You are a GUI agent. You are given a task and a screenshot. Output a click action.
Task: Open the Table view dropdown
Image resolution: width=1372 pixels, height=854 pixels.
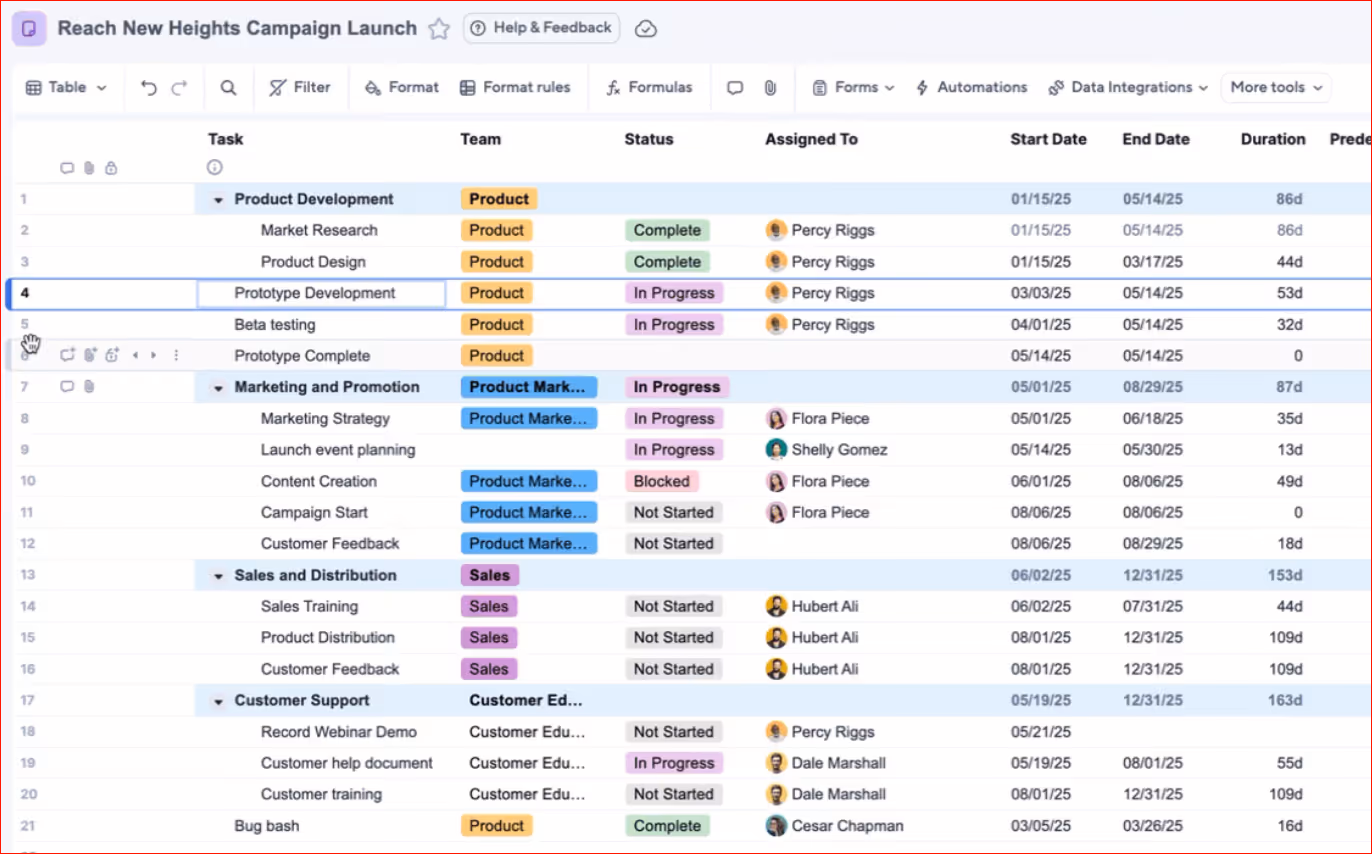tap(66, 87)
